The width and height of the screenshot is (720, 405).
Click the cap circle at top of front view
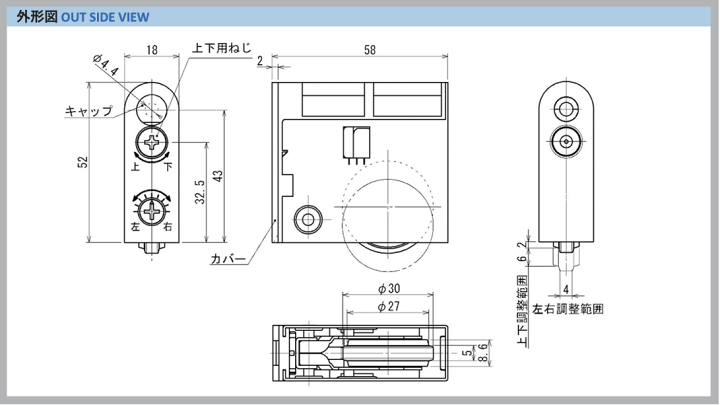click(x=153, y=106)
